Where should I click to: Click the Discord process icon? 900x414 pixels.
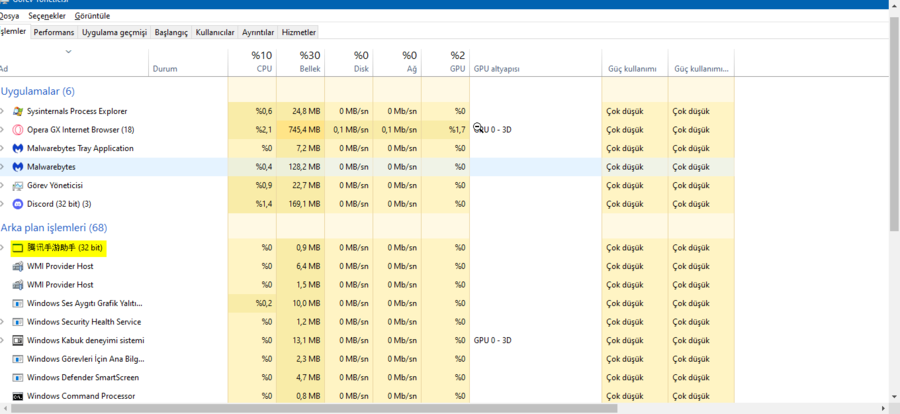pos(18,204)
